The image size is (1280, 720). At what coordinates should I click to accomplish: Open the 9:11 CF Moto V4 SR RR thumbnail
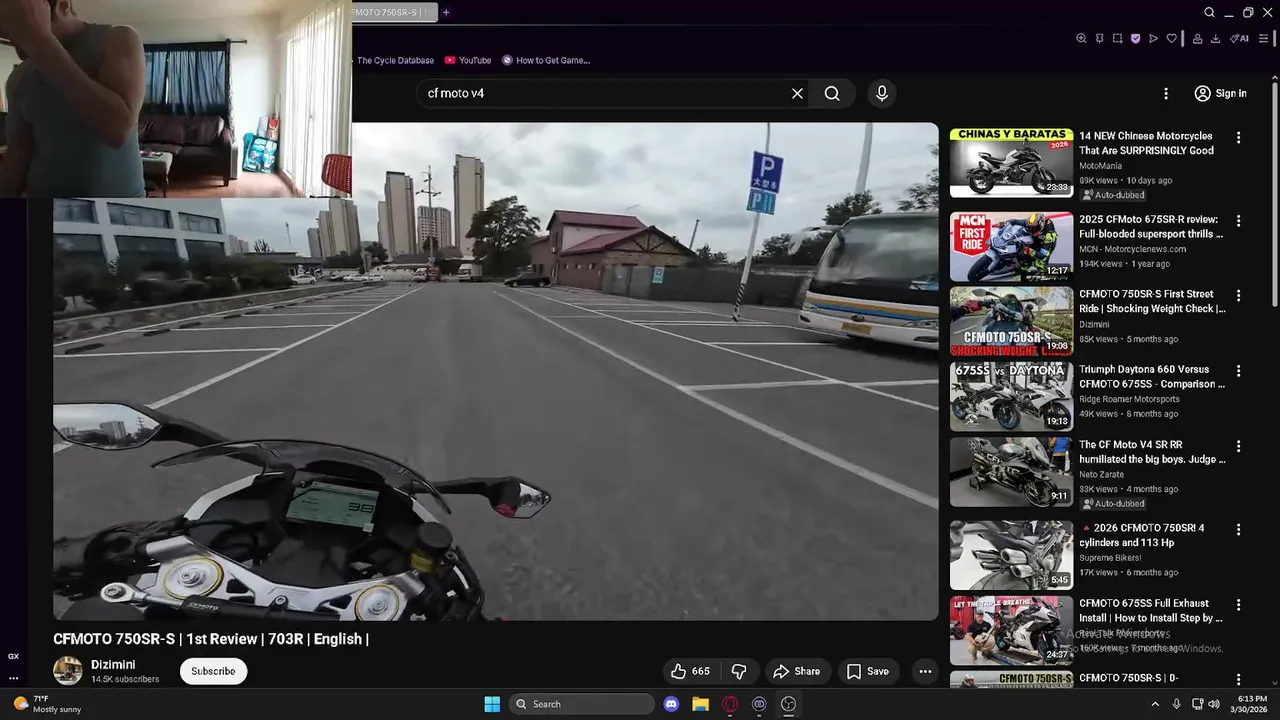tap(1011, 471)
